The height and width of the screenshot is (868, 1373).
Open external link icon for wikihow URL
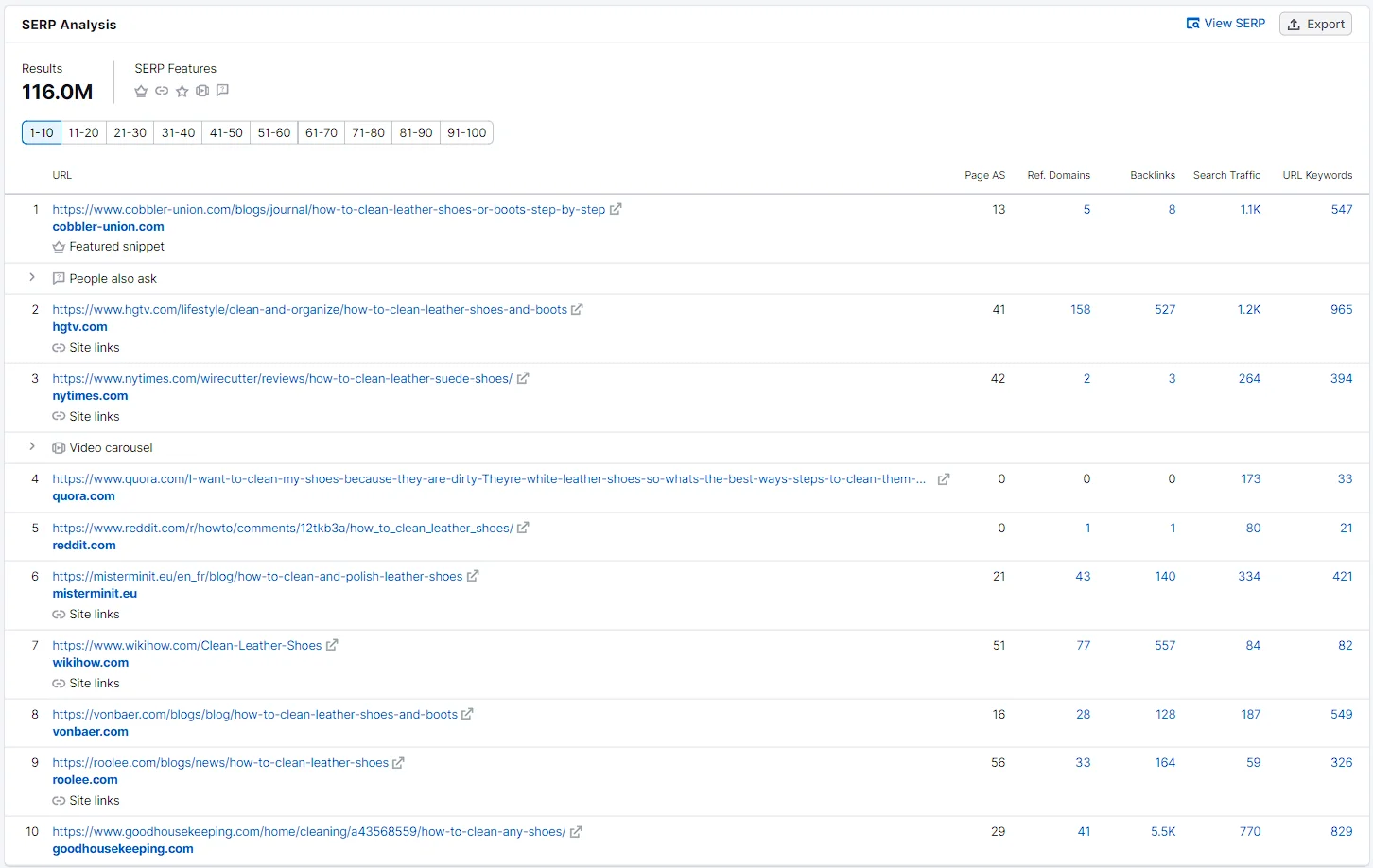[332, 645]
